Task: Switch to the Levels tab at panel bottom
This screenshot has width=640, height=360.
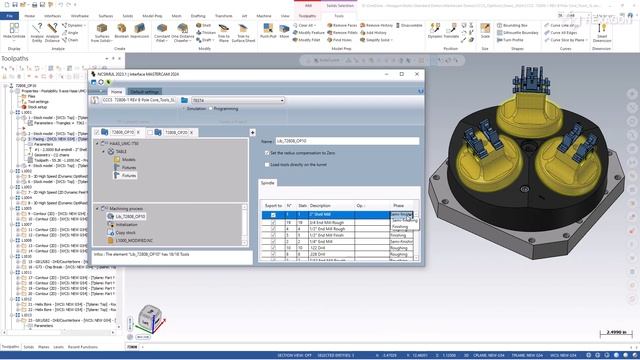Action: 58,347
